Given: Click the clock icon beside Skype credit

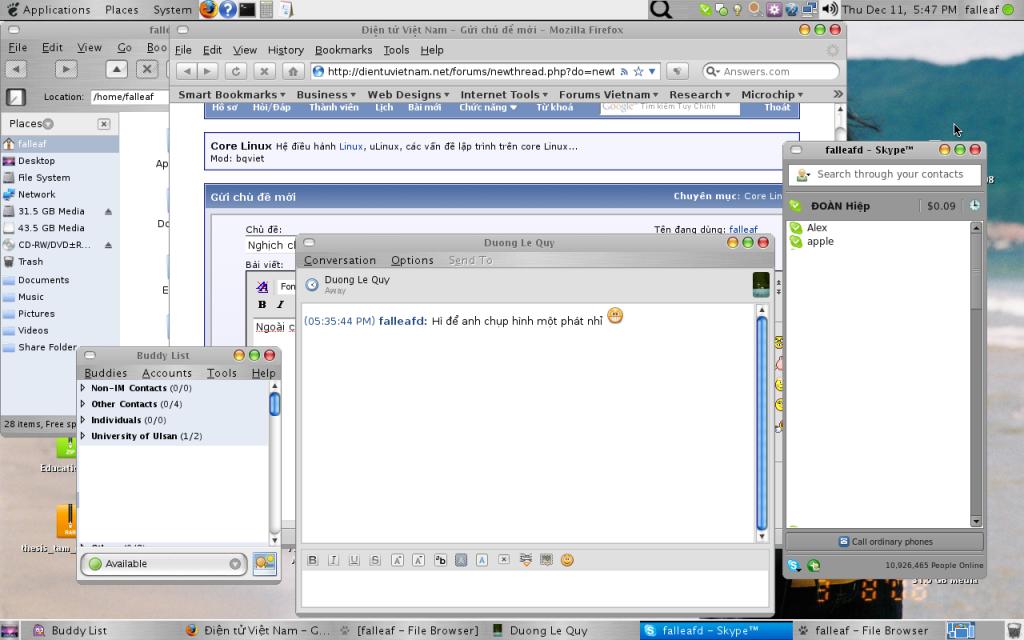Looking at the screenshot, I should (x=974, y=205).
